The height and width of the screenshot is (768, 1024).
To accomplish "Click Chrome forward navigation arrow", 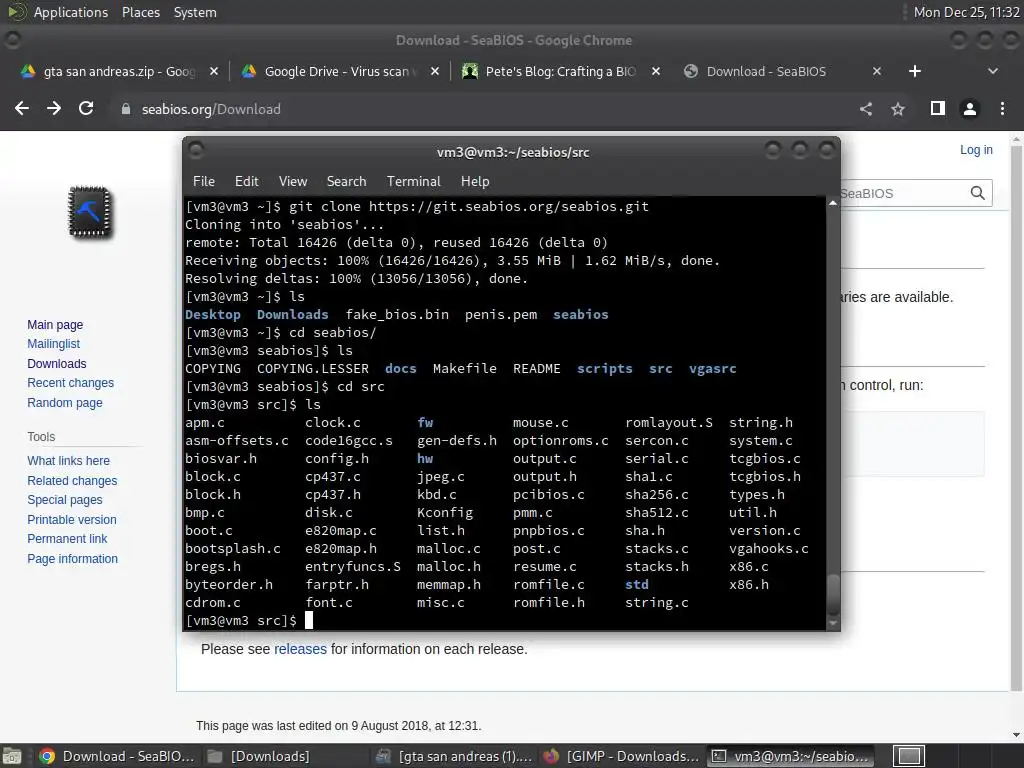I will pyautogui.click(x=54, y=109).
